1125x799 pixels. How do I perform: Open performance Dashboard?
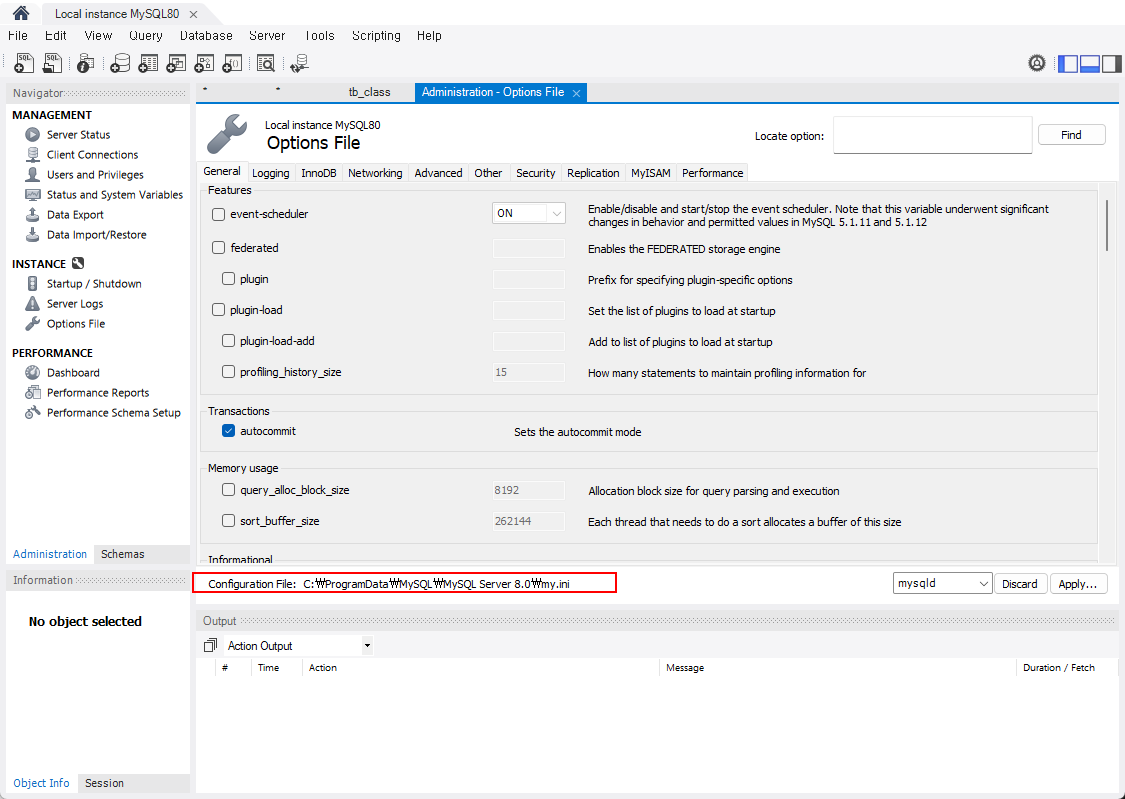[x=73, y=373]
